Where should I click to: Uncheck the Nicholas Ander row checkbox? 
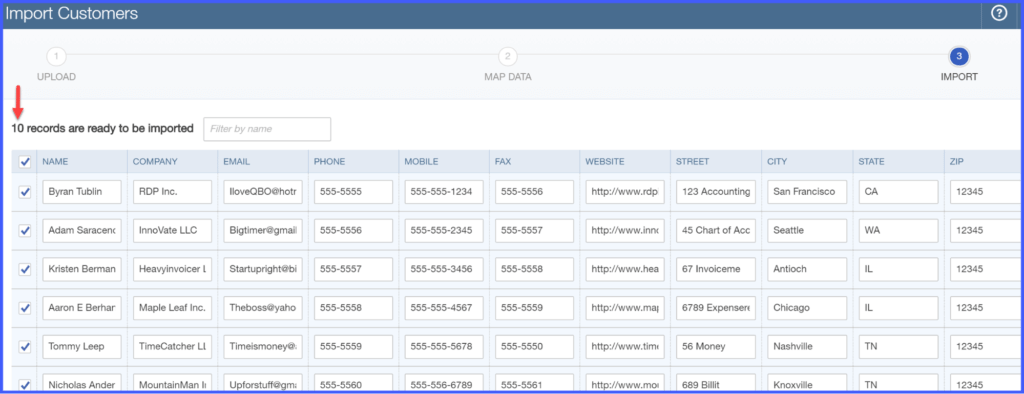point(25,385)
